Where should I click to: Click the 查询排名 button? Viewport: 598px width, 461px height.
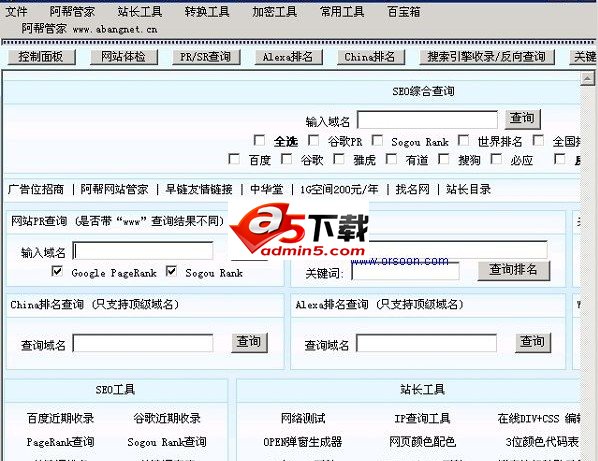[513, 271]
